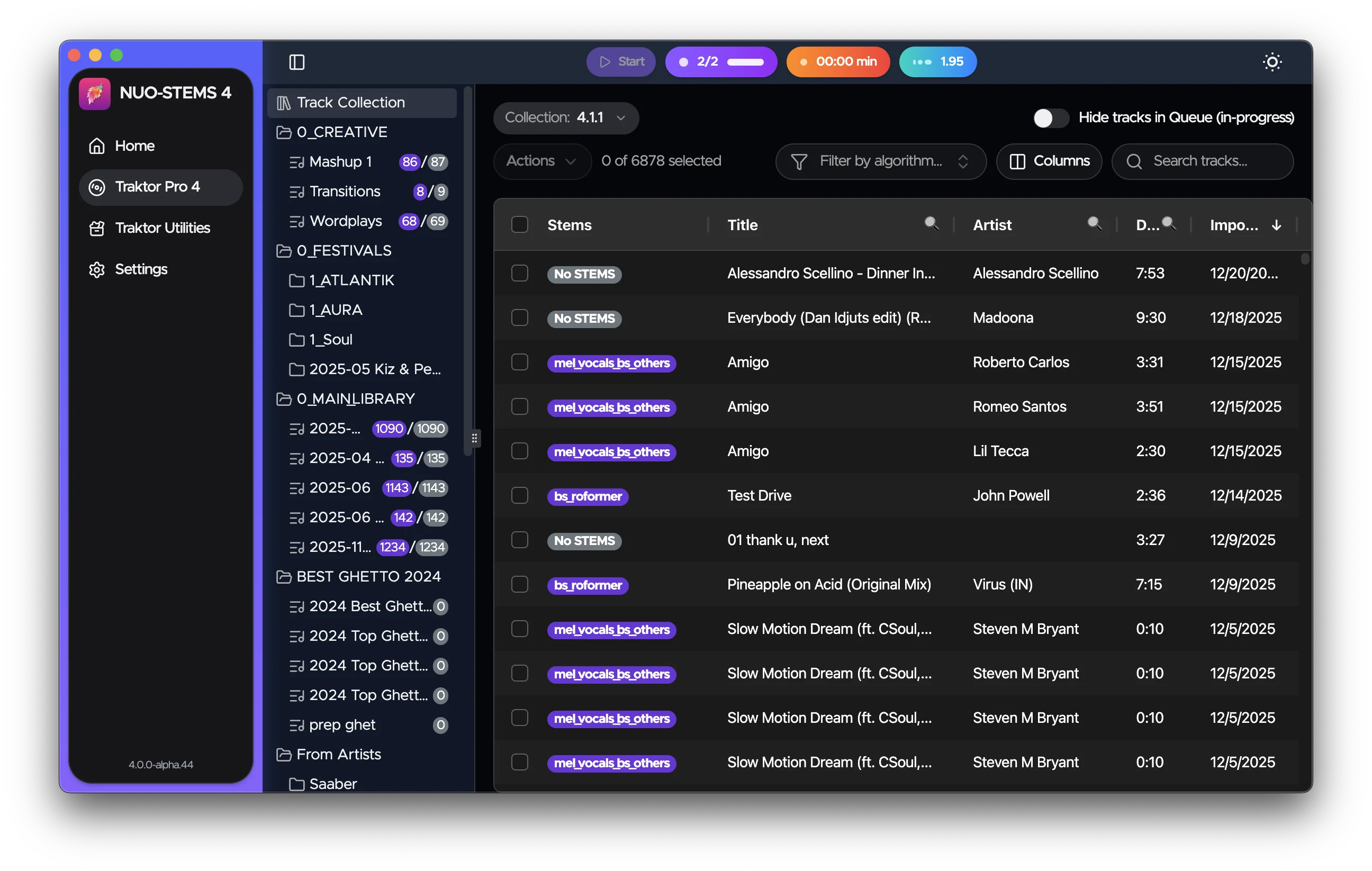Open the Mashup 1 playlist icon
The height and width of the screenshot is (871, 1372).
(296, 162)
